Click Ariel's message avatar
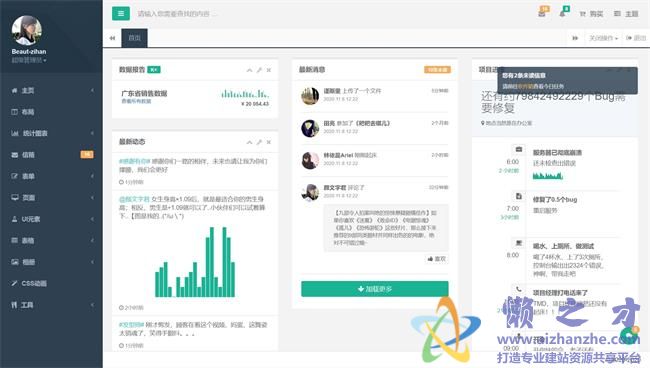The image size is (650, 368). pos(310,160)
